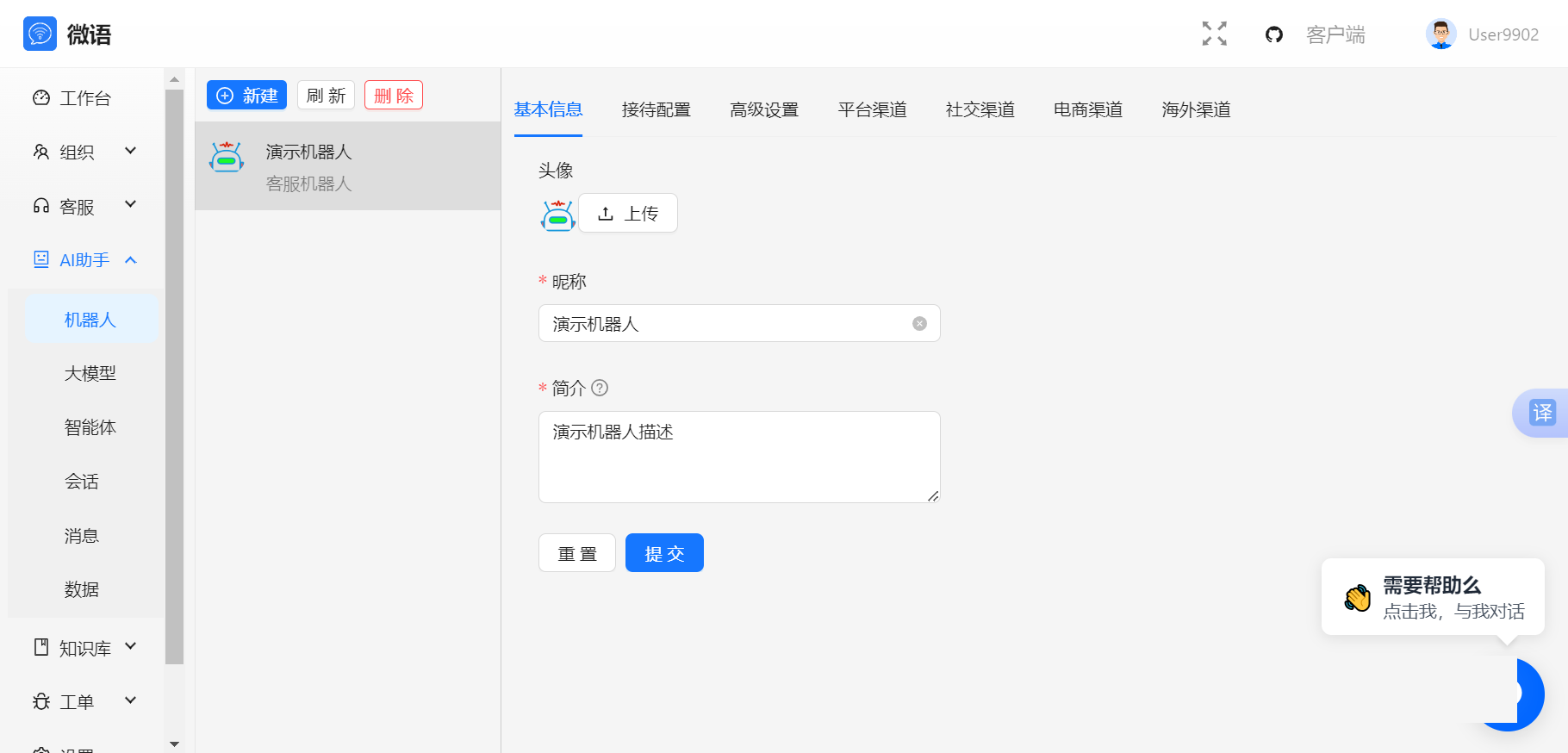This screenshot has height=753, width=1568.
Task: Open the 工作台 dashboard item
Action: (x=84, y=98)
